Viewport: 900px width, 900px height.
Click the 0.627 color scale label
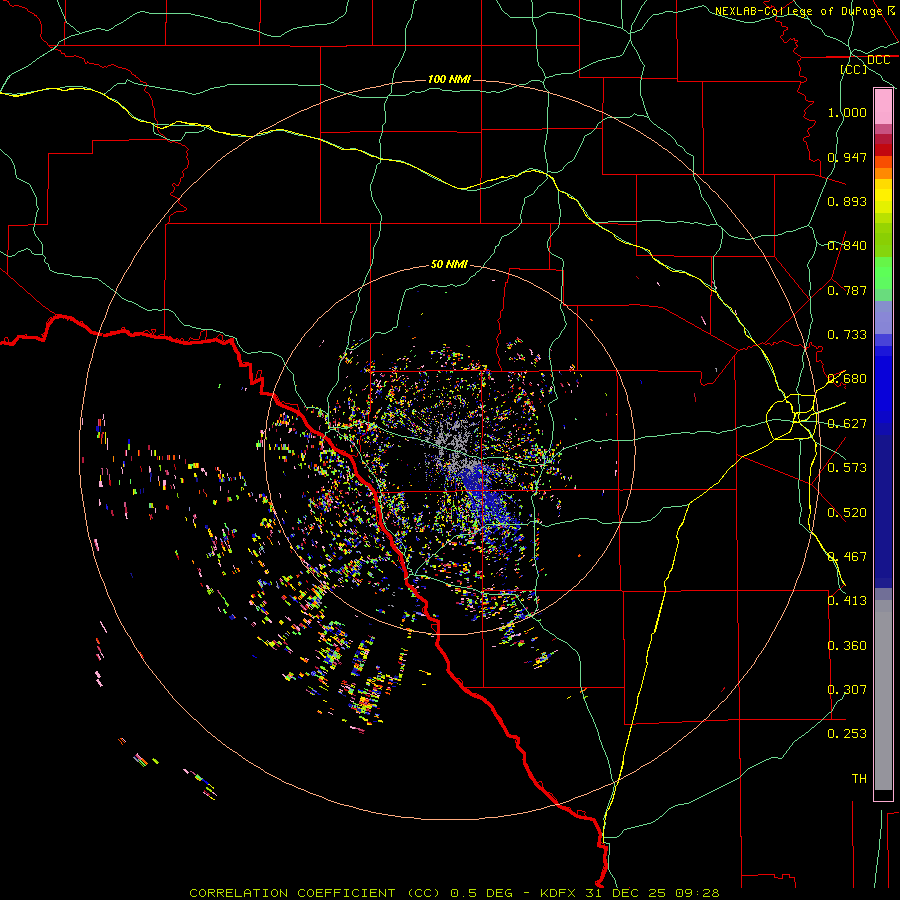(x=847, y=424)
